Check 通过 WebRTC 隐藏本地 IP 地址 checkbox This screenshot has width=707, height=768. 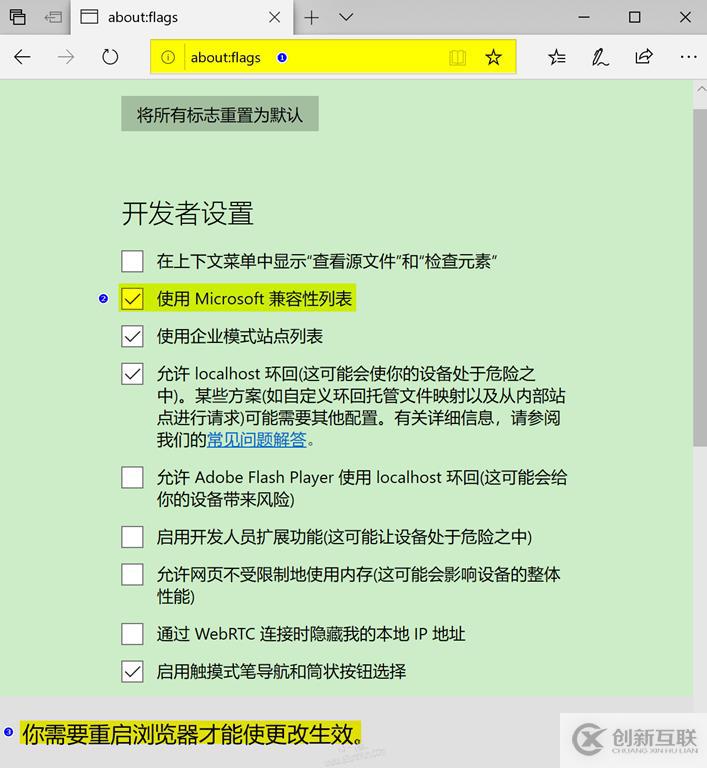pos(132,634)
